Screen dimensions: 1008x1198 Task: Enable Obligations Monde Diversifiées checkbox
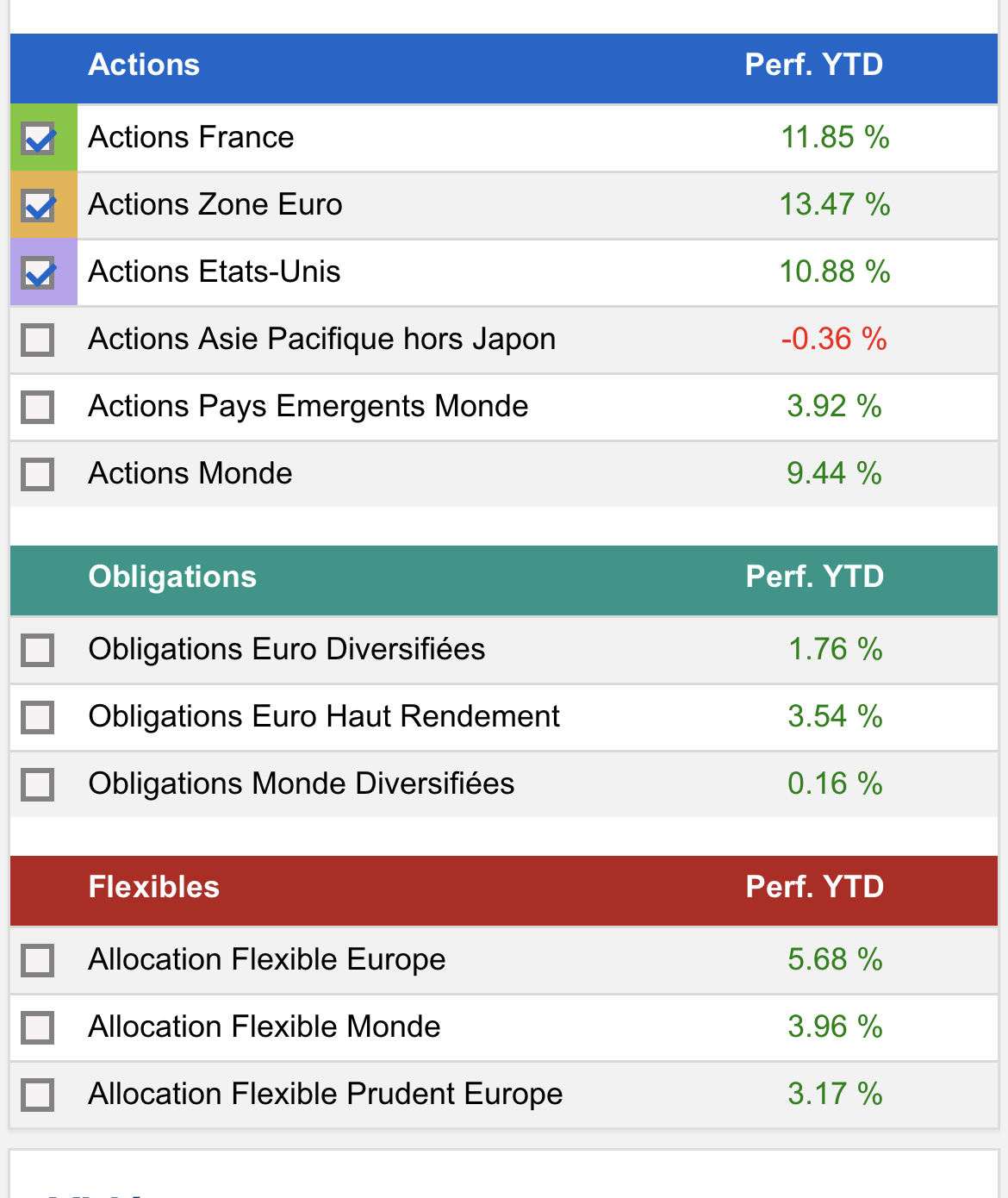[x=38, y=784]
